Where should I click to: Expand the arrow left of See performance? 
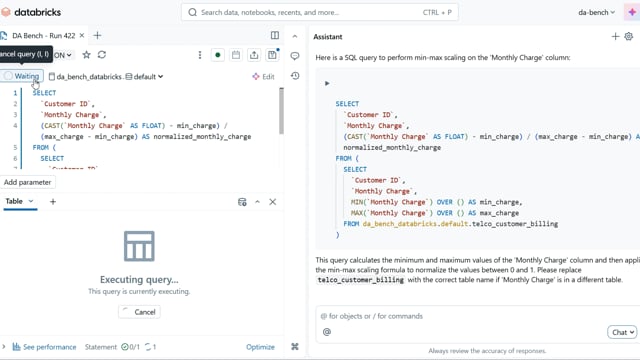[x=4, y=347]
